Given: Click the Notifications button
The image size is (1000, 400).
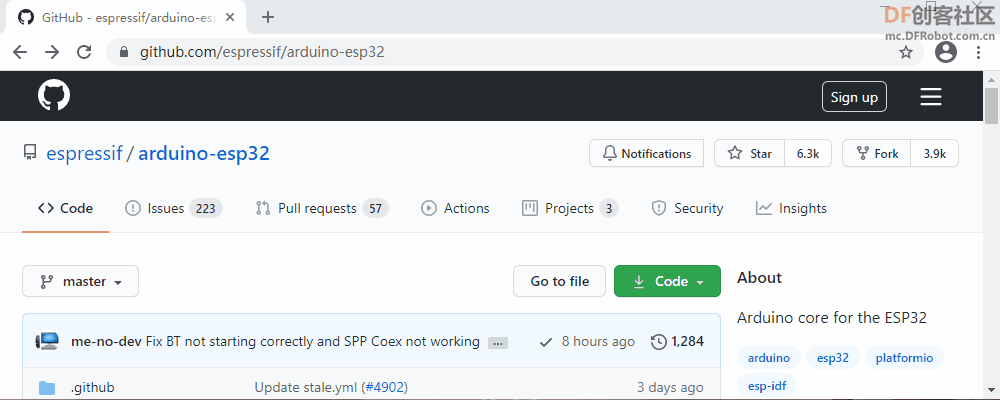Looking at the screenshot, I should coord(646,153).
